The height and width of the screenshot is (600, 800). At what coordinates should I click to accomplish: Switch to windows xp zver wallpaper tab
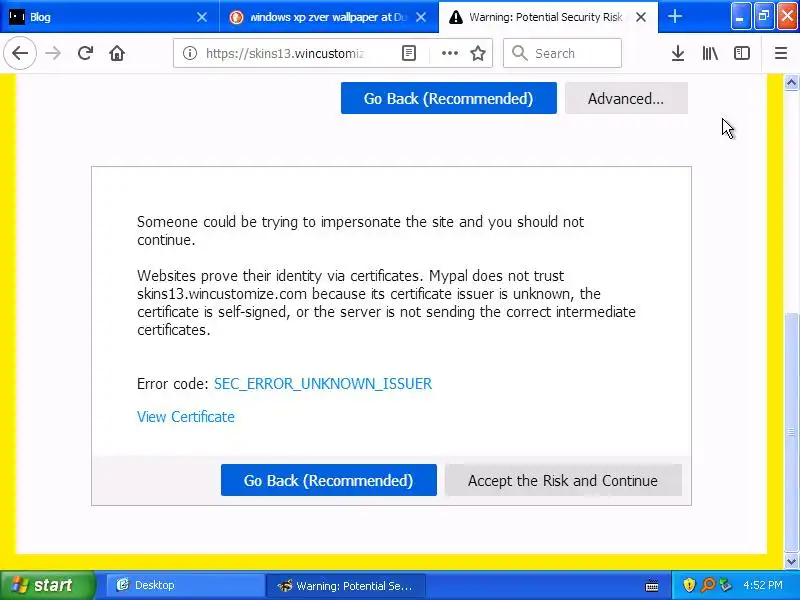click(x=329, y=17)
